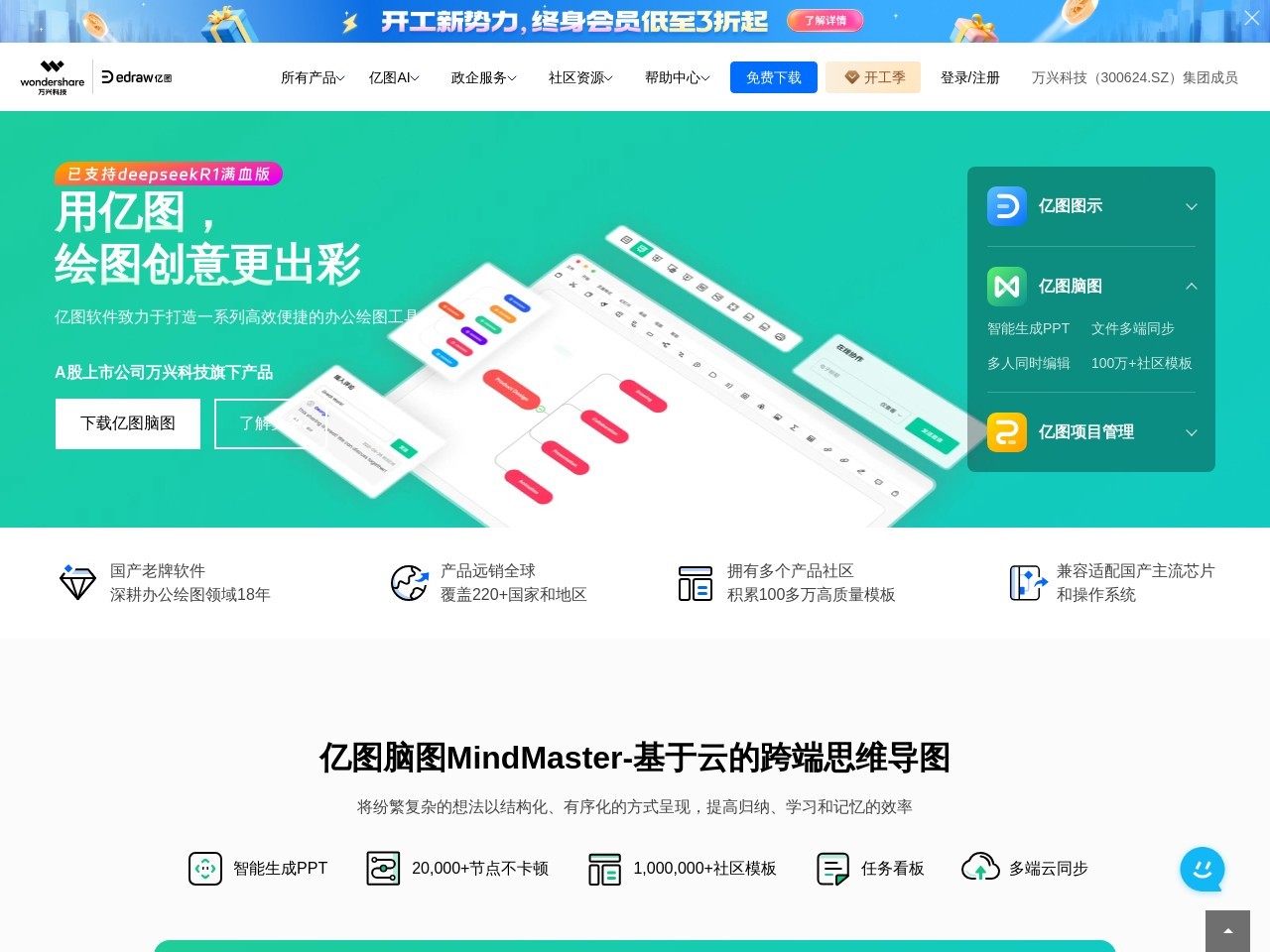This screenshot has height=952, width=1270.
Task: Click 深耕办公绘图领域18年 text
Action: click(190, 595)
